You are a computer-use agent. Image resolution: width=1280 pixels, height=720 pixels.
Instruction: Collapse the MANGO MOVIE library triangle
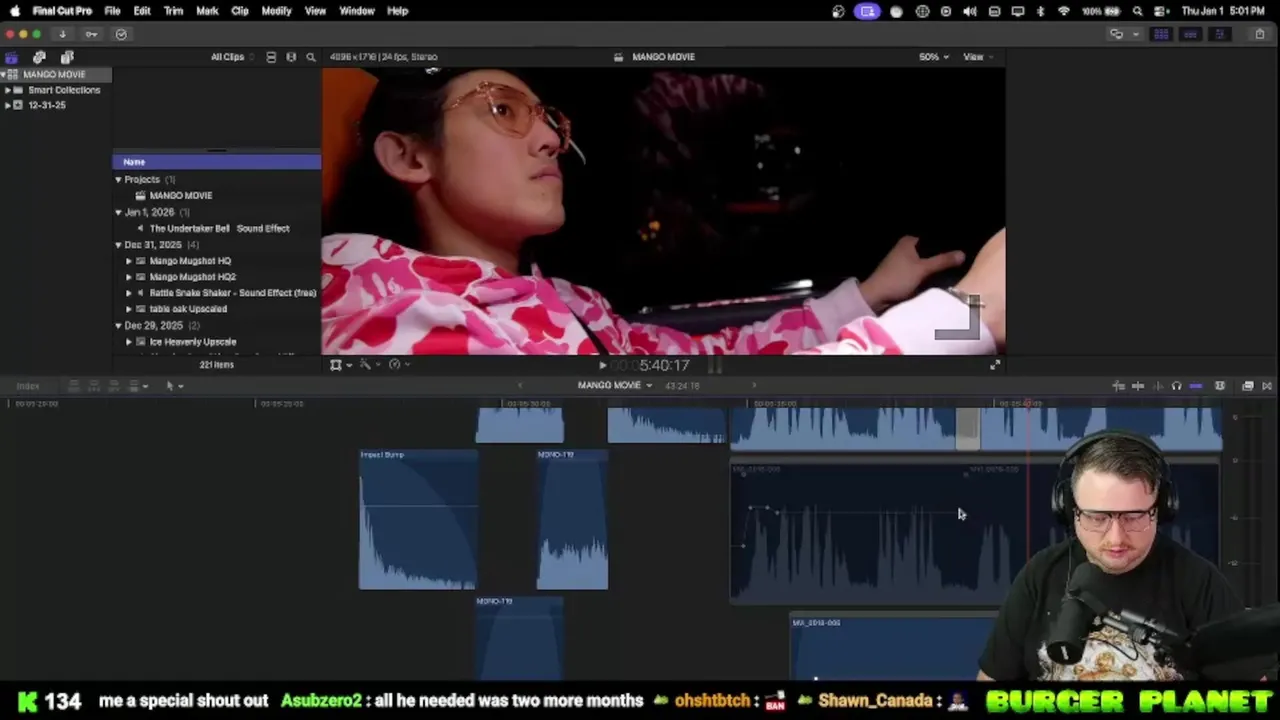(5, 75)
